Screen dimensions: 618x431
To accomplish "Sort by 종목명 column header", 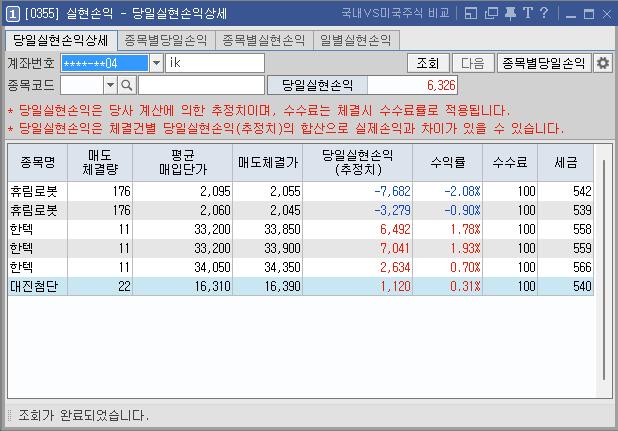I will point(38,162).
